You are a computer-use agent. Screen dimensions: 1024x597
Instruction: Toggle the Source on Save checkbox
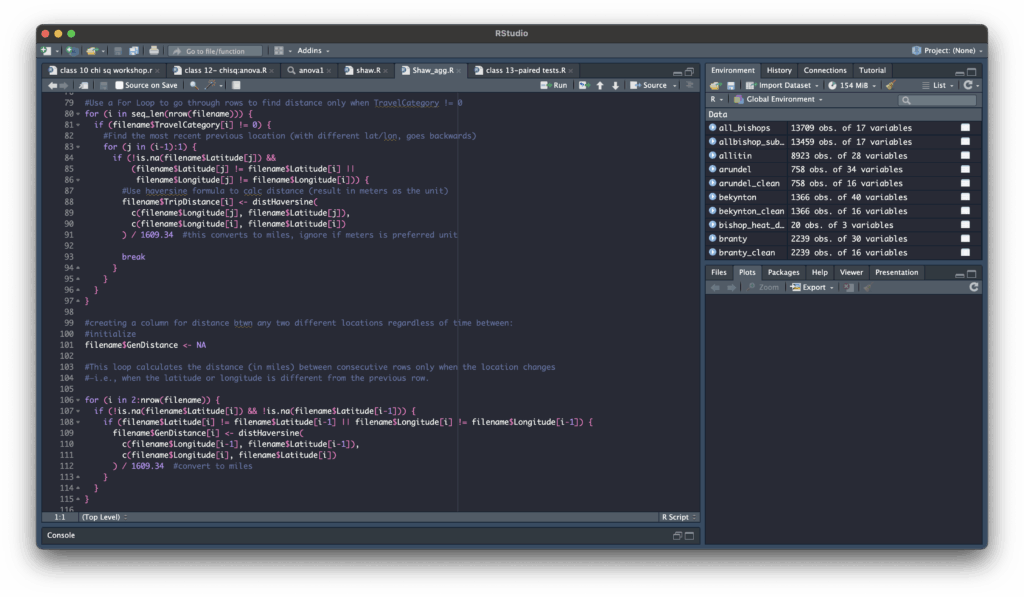(120, 85)
